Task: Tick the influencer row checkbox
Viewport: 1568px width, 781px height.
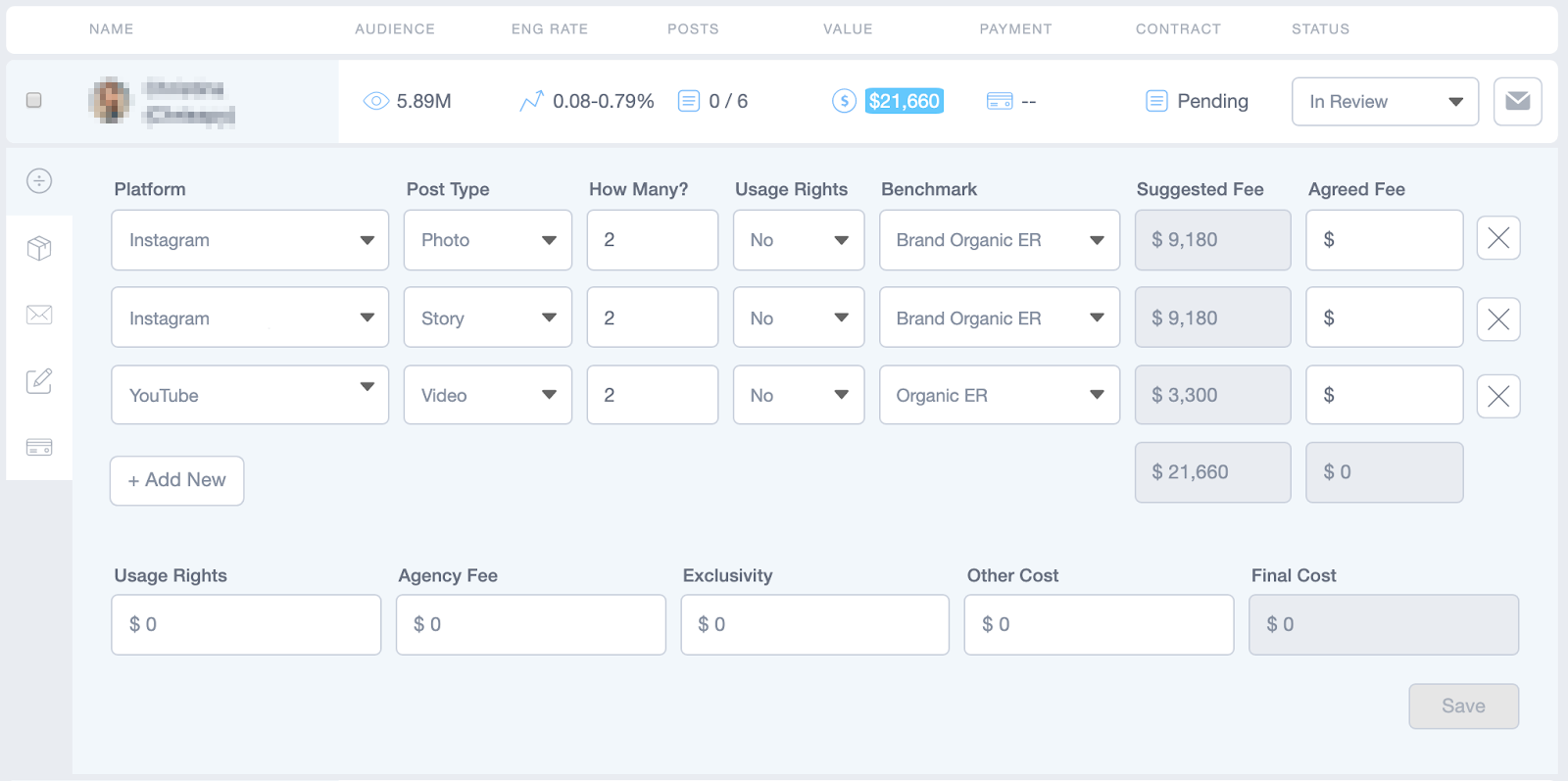Action: pos(34,100)
